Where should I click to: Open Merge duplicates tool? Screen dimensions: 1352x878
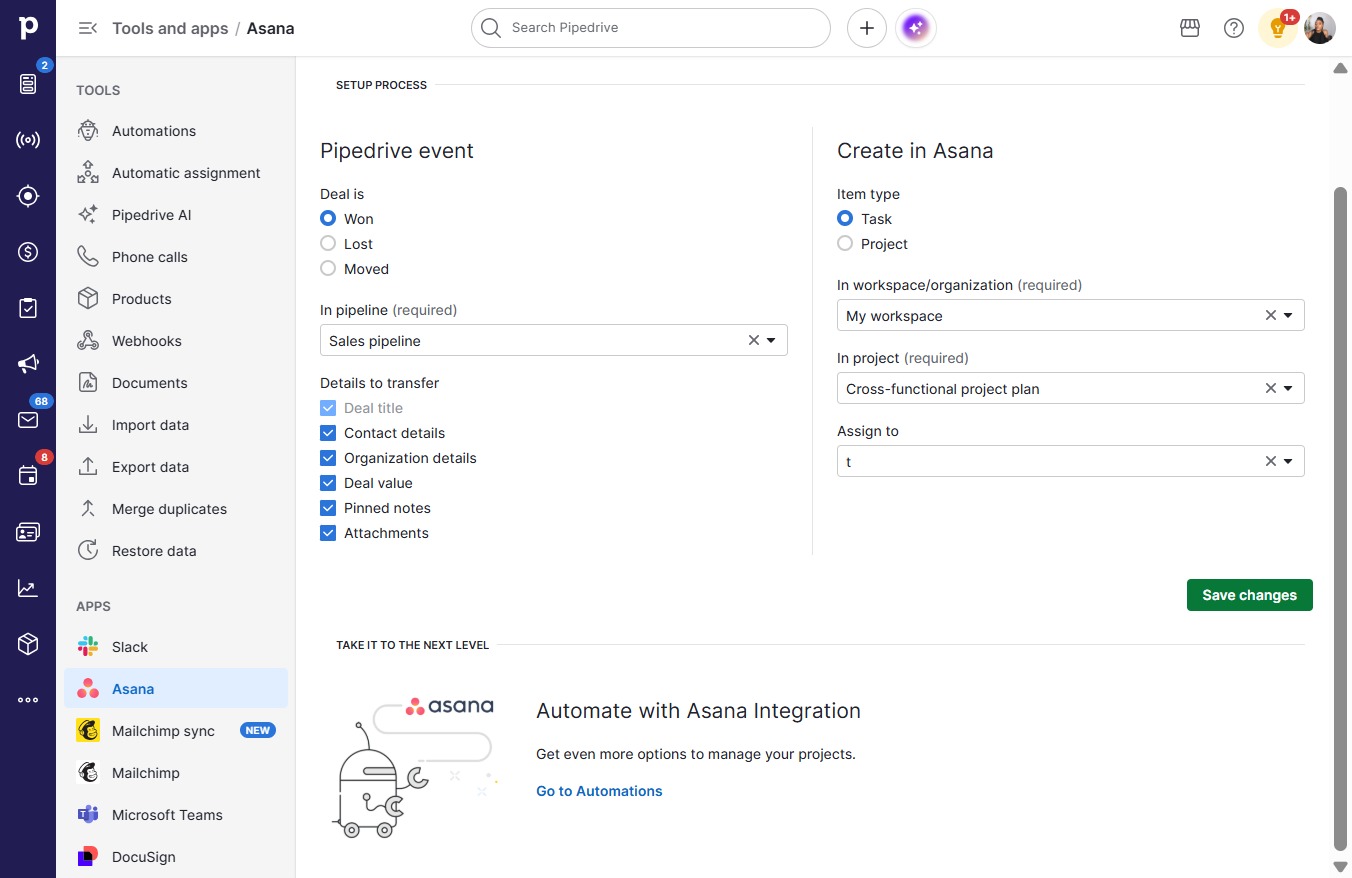176,509
